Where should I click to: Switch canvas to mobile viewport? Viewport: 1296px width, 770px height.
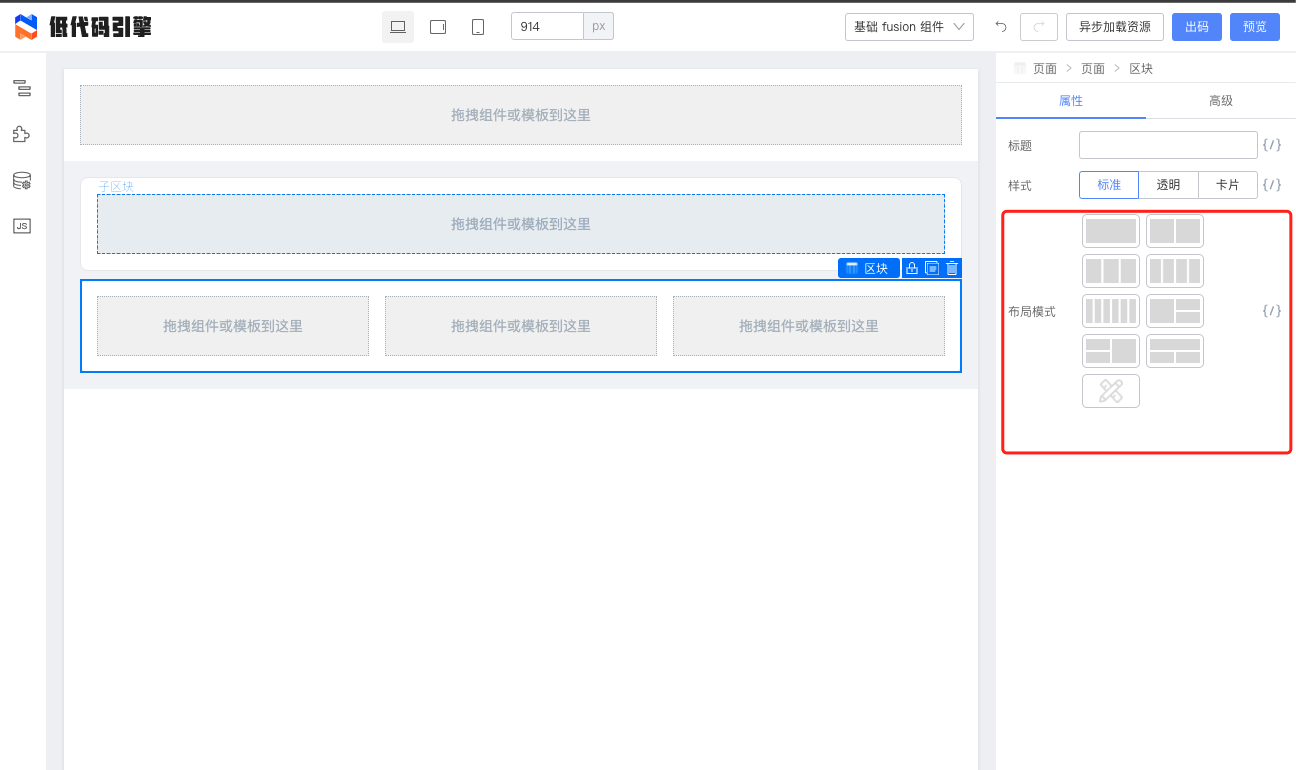click(x=477, y=27)
